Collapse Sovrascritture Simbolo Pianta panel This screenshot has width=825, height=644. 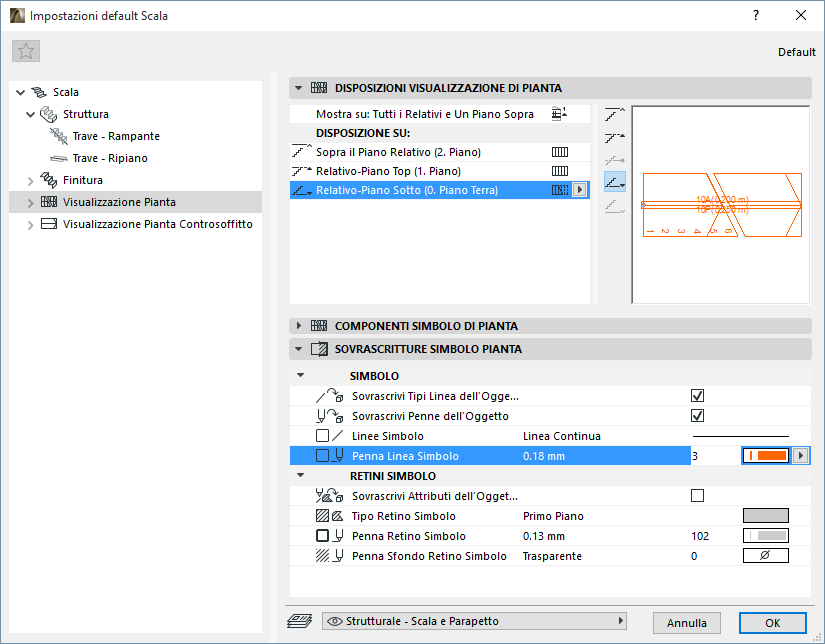[x=298, y=349]
